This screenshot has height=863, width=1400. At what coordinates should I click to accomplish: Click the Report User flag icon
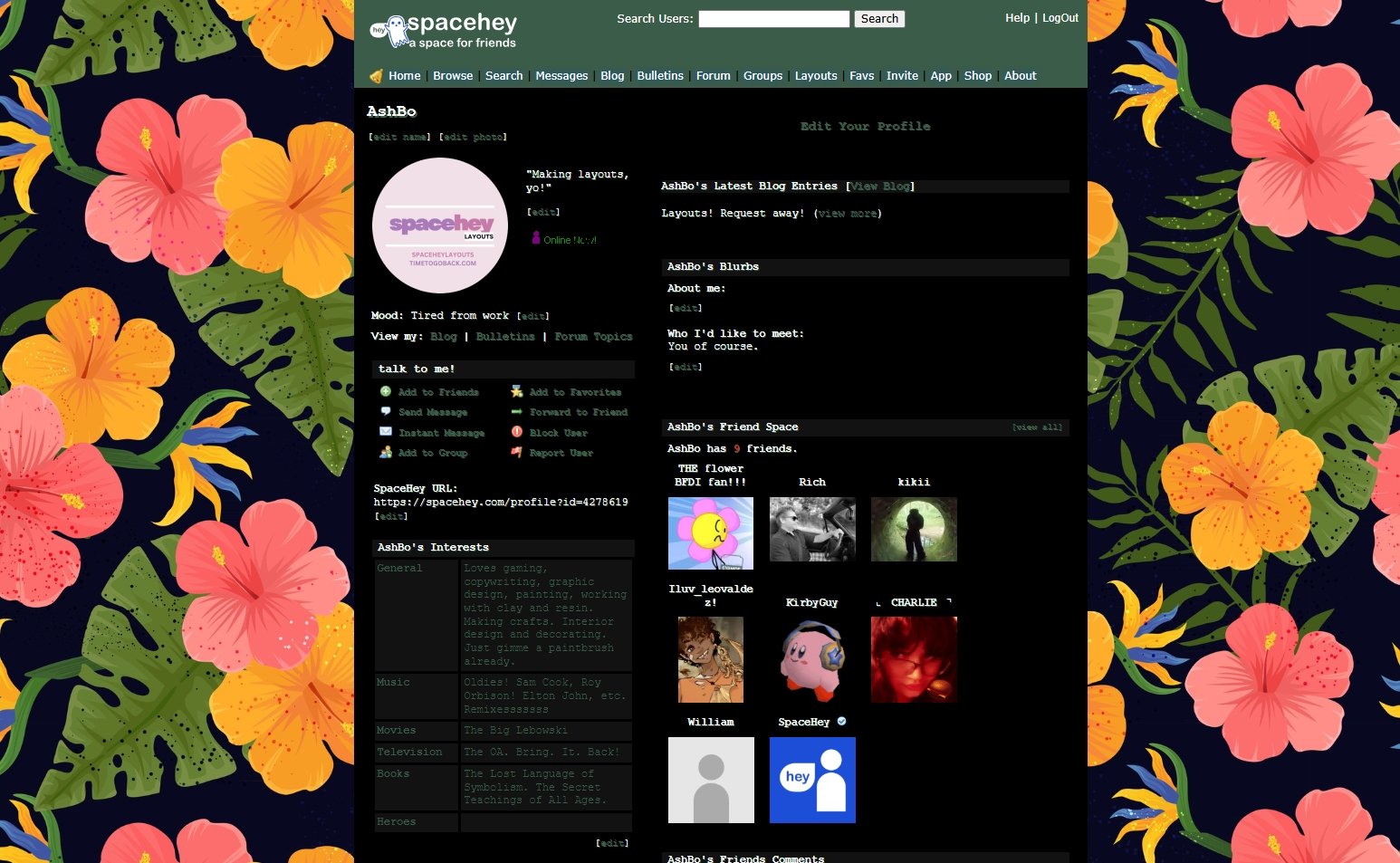coord(517,452)
